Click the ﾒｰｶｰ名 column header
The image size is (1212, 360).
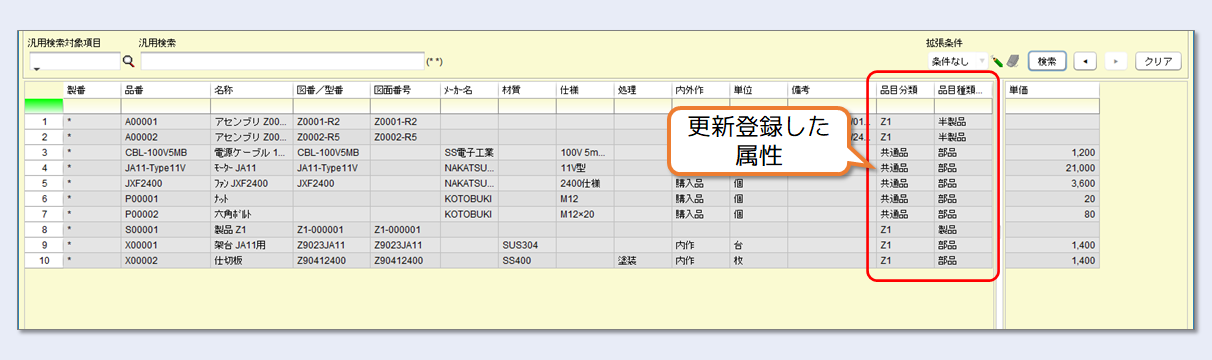coord(469,90)
